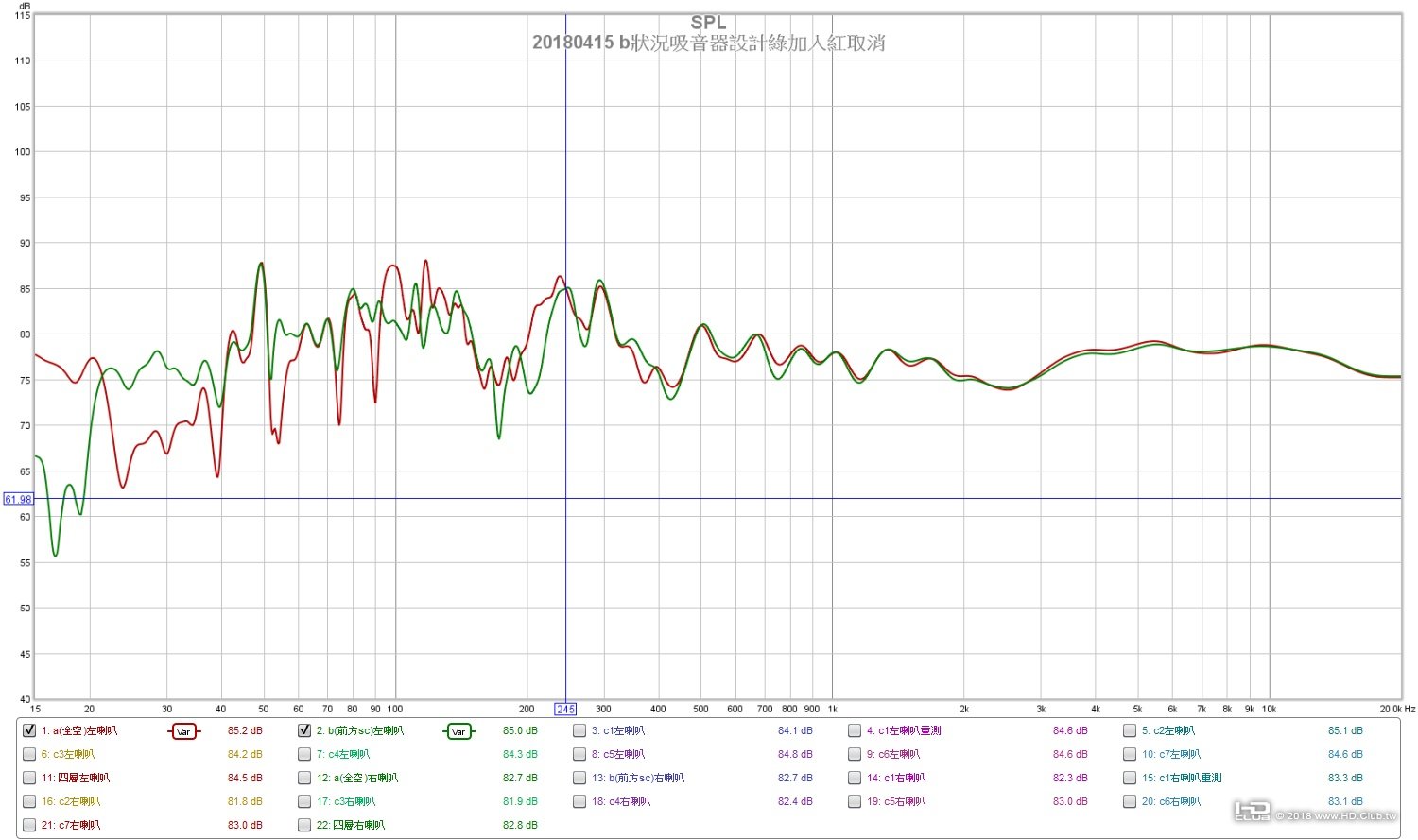Enable trace 15: c1右喇叭重測
This screenshot has width=1418, height=840.
(1130, 778)
